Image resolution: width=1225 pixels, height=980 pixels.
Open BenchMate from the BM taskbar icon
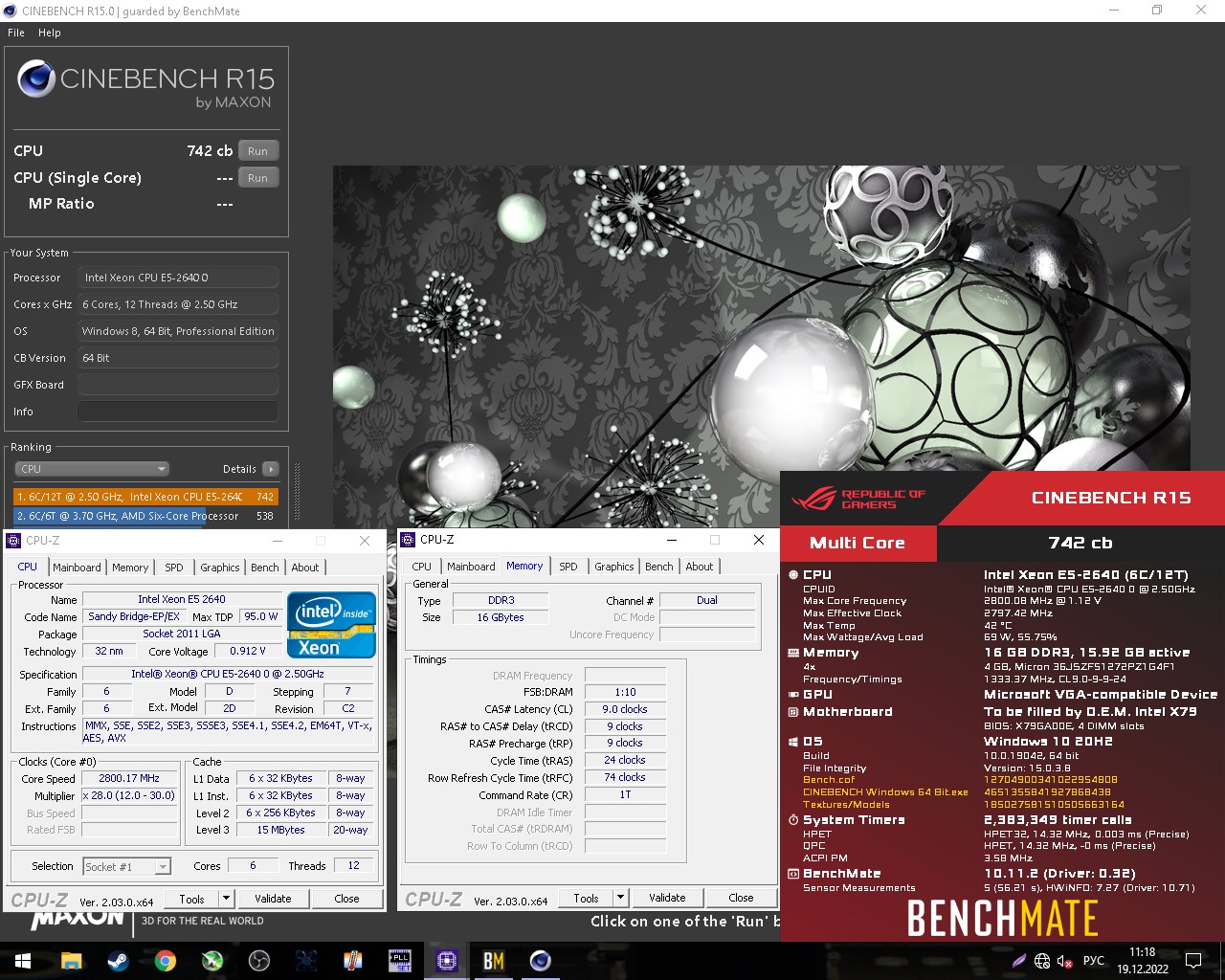coord(493,961)
